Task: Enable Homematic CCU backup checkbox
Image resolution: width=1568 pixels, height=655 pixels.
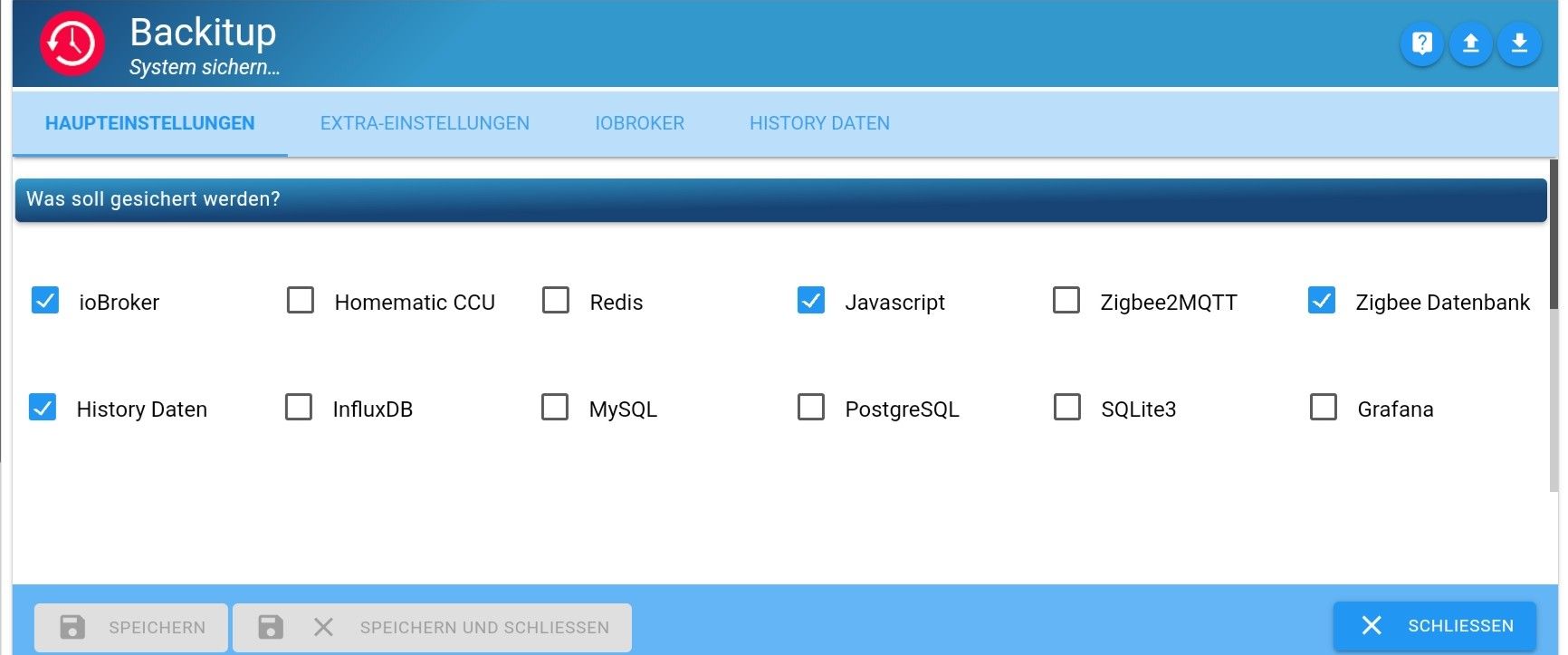Action: (x=301, y=301)
